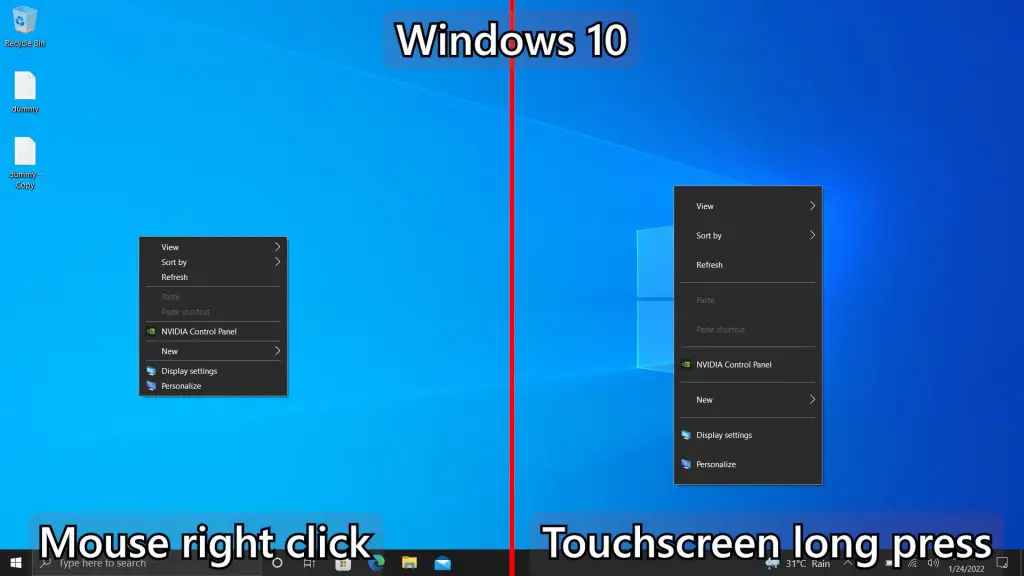Screen dimensions: 1024x576
Task: Select Paste shortcut in large touch menu
Action: (x=720, y=330)
